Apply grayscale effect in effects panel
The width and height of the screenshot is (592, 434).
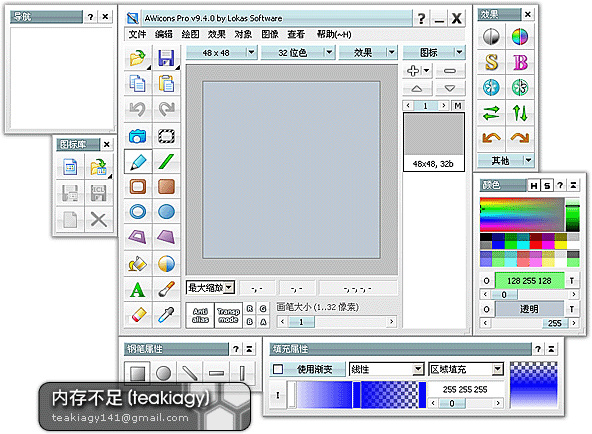point(491,37)
